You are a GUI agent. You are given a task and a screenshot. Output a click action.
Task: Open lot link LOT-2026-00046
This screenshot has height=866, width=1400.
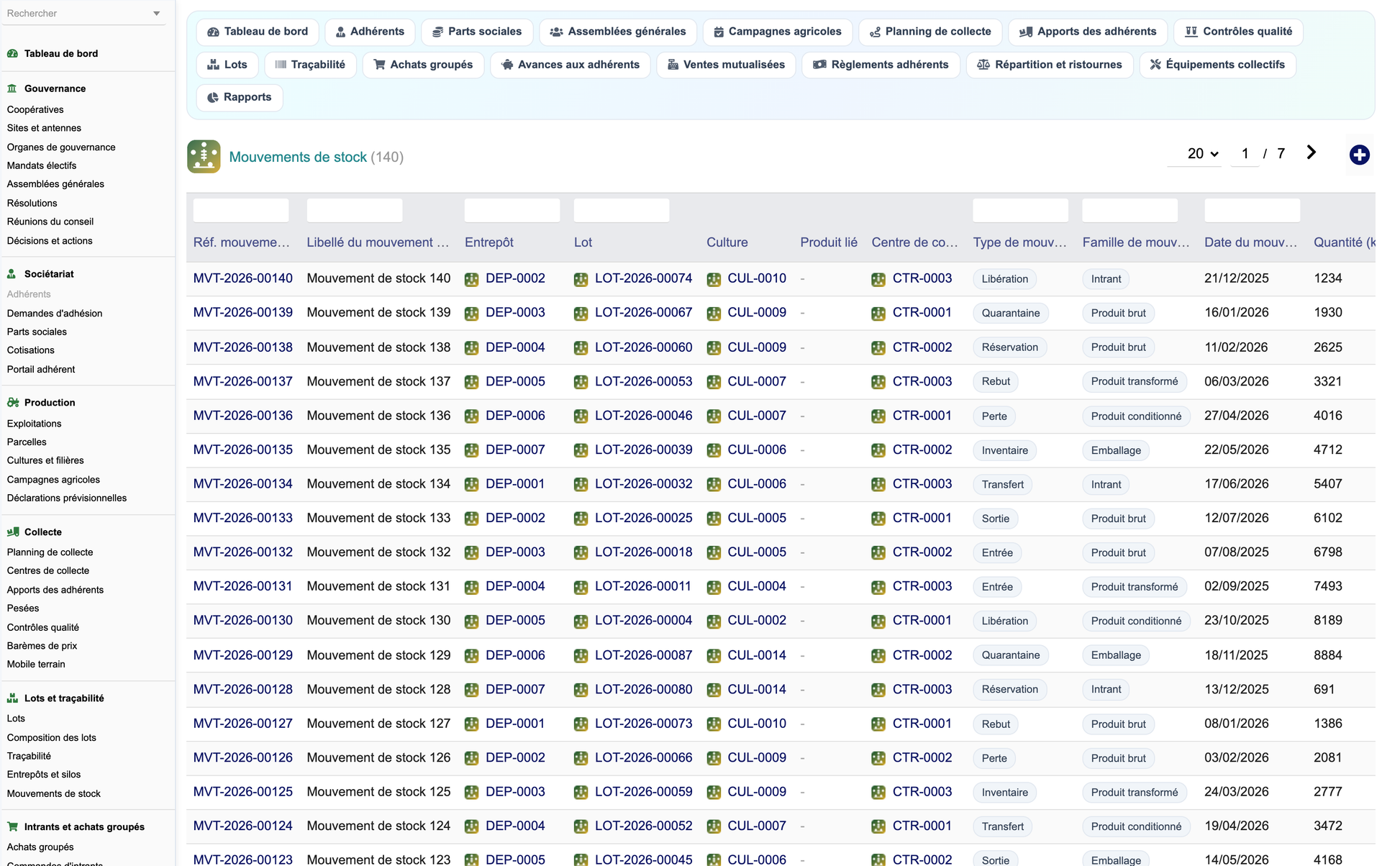point(643,416)
